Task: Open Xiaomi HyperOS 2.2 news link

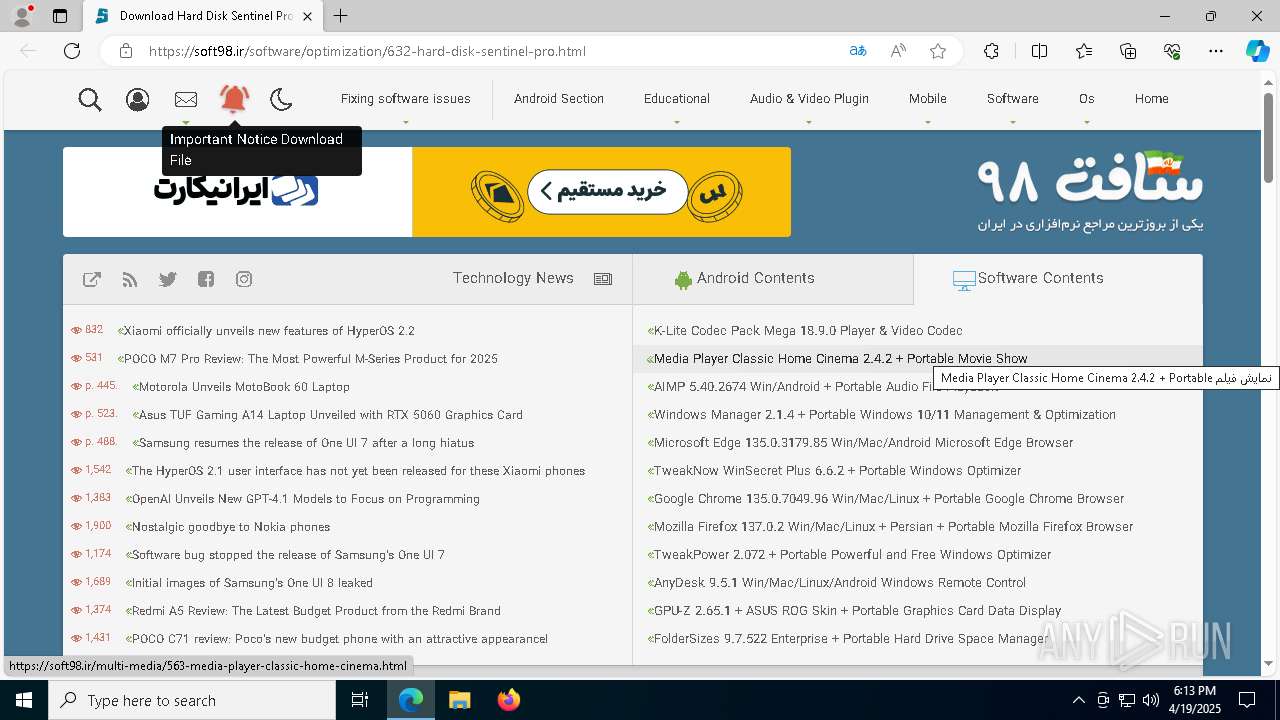Action: point(269,331)
